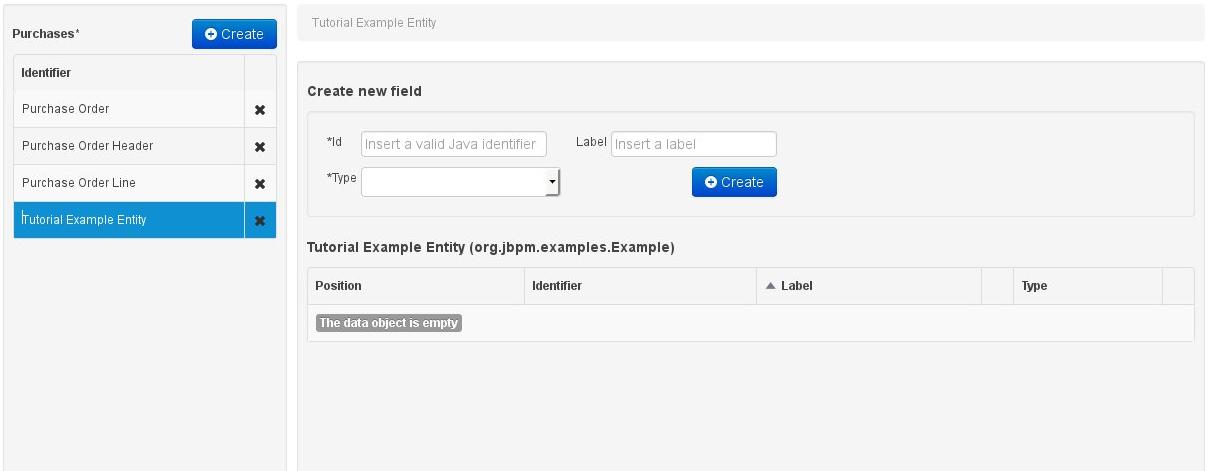Open the Type dropdown
Image resolution: width=1213 pixels, height=471 pixels.
point(460,182)
